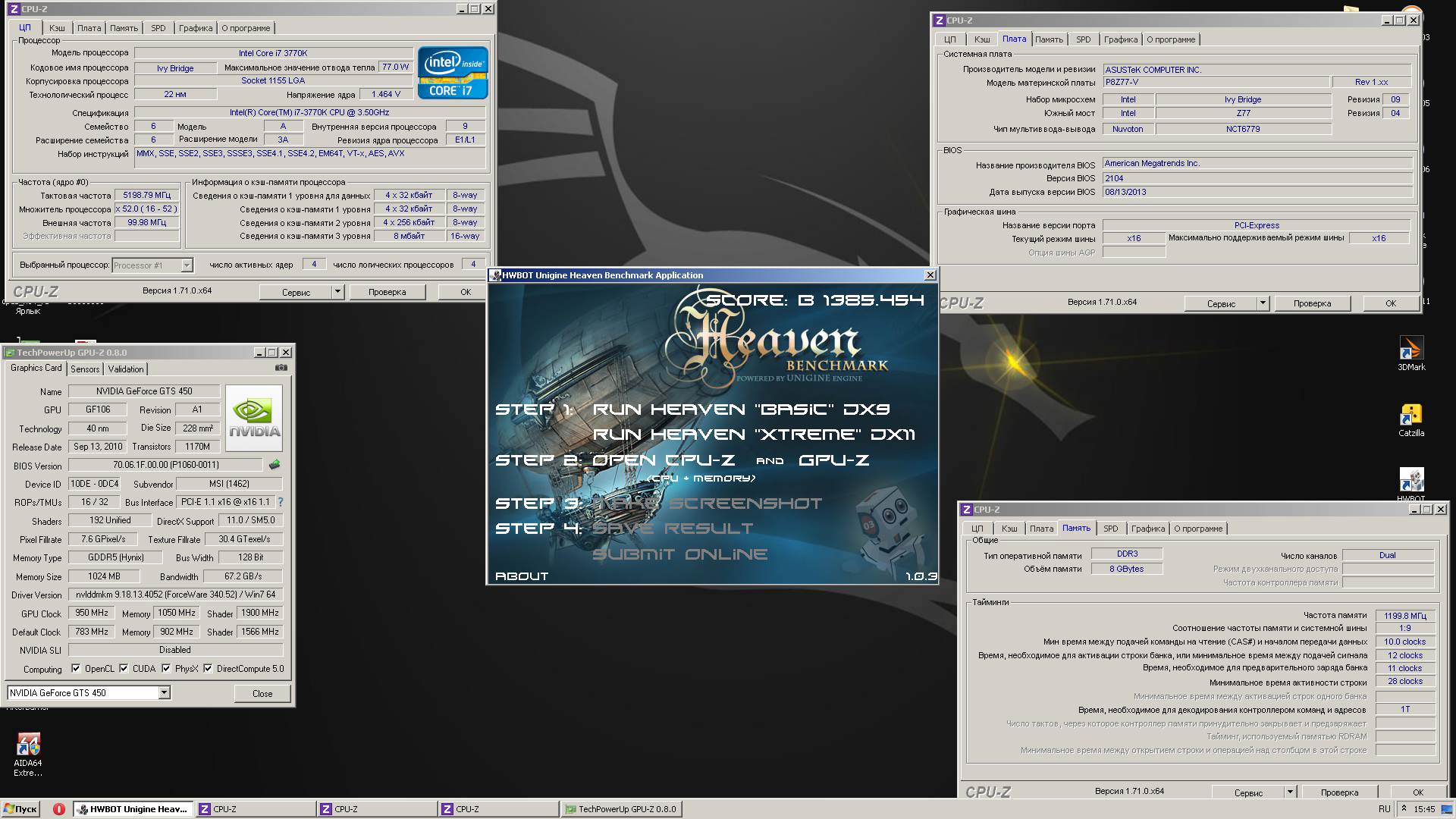Open the SPD tab in the motherboard CPU-Z window
1456x819 pixels.
coord(1084,39)
